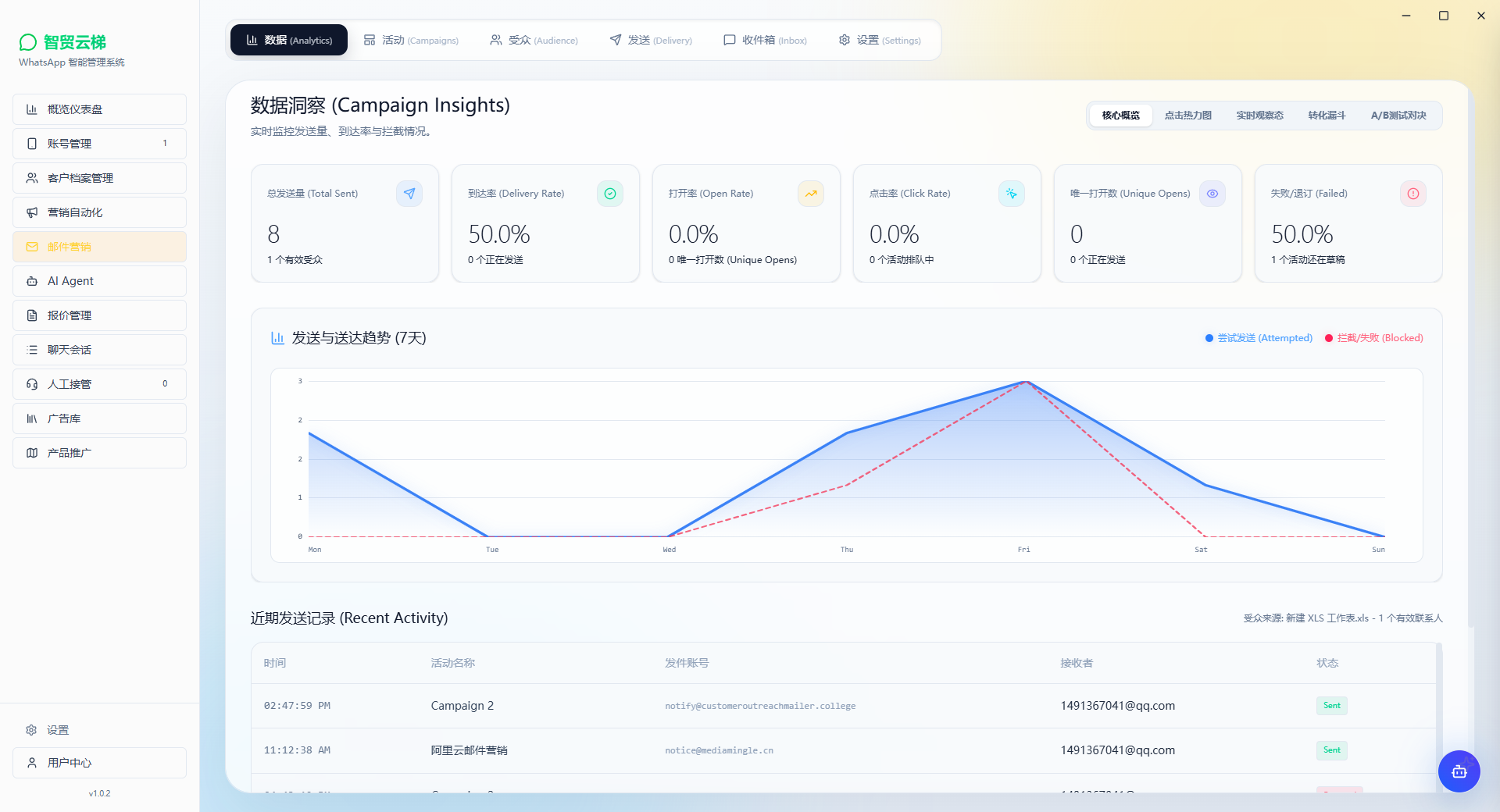Click the eye icon in Unique Opens card
1500x812 pixels.
[1212, 194]
